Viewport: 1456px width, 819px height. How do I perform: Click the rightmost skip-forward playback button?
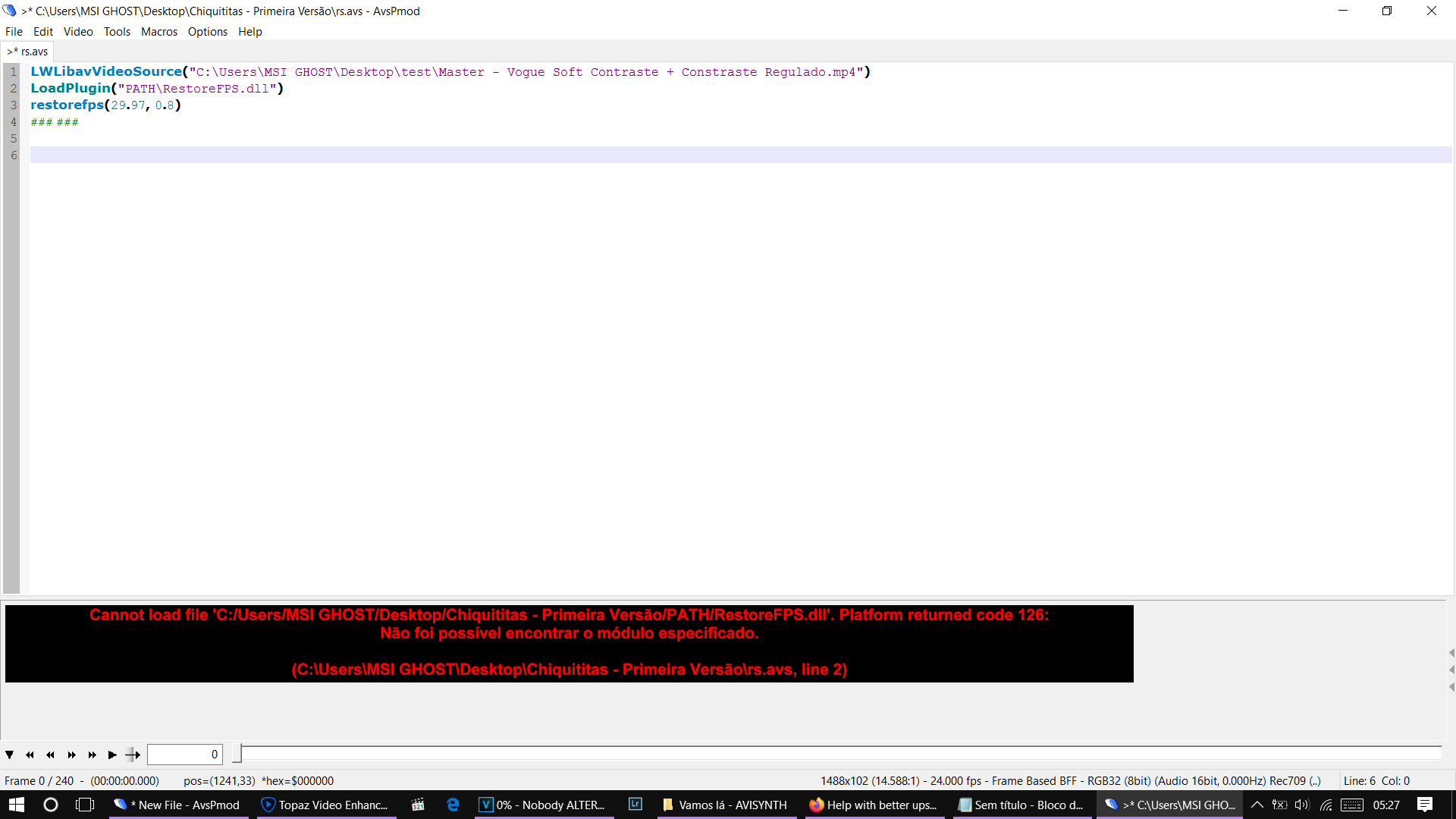click(92, 755)
